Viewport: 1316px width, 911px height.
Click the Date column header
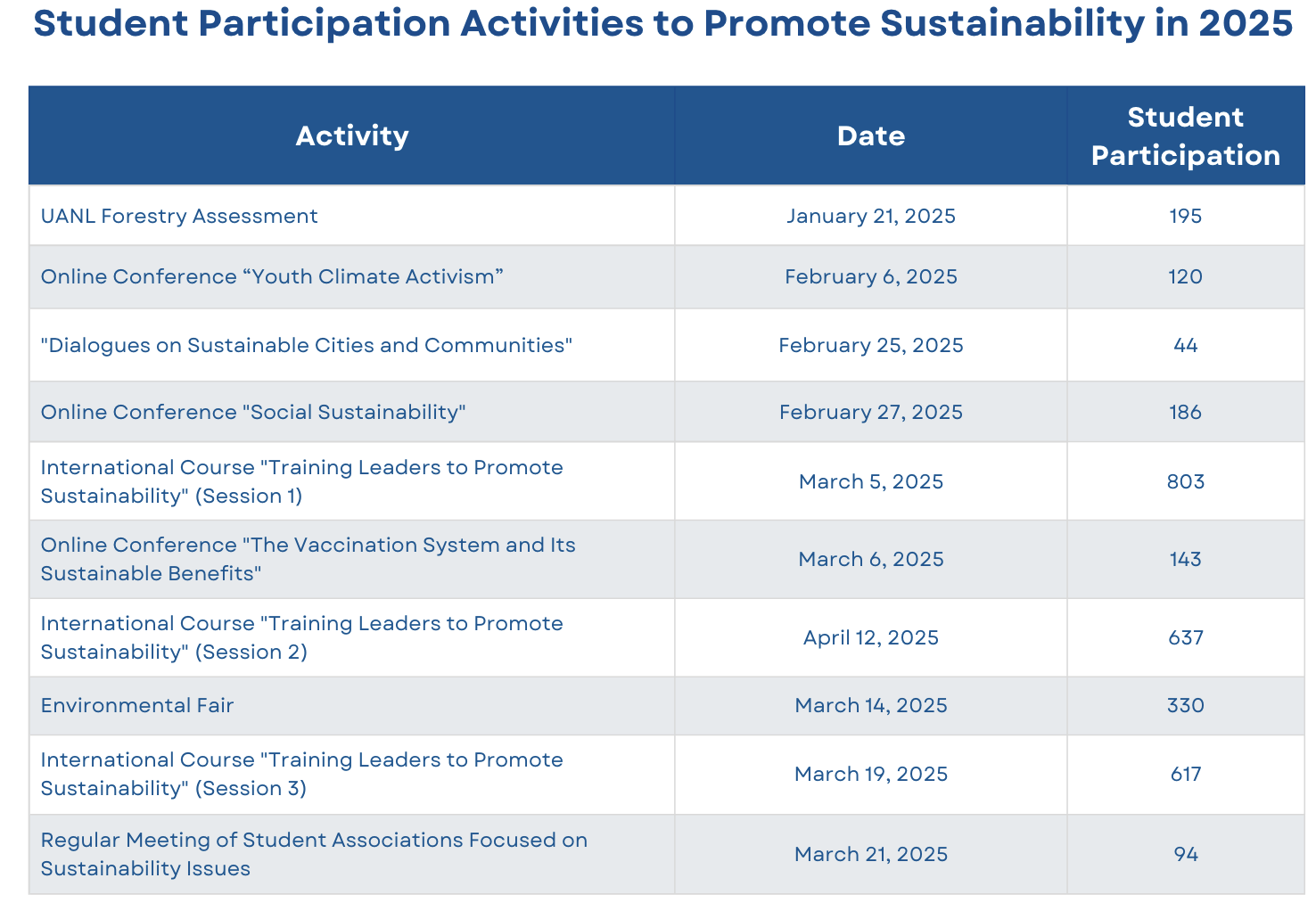pos(871,135)
